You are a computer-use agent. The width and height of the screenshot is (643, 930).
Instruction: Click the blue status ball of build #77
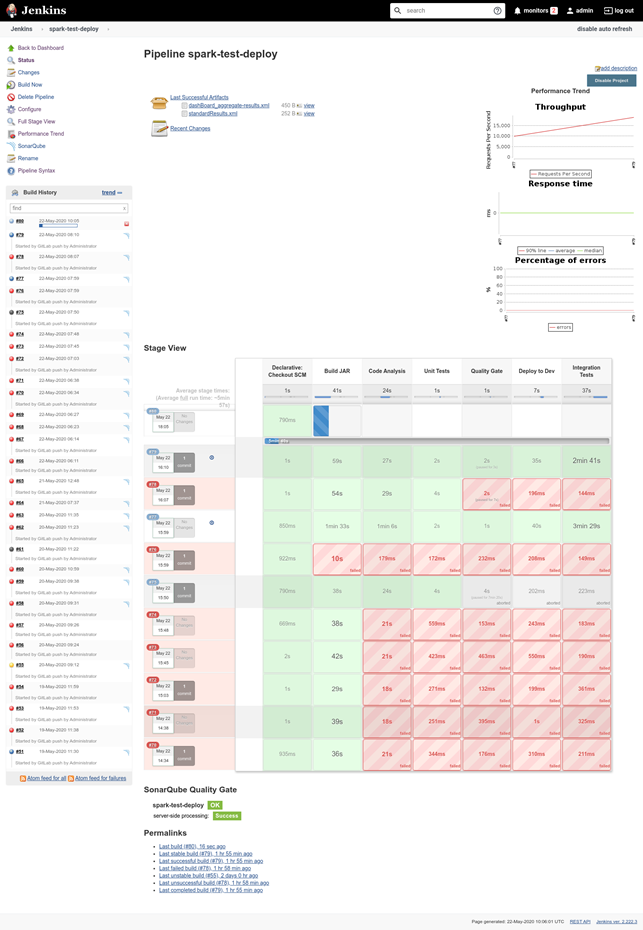coord(11,279)
